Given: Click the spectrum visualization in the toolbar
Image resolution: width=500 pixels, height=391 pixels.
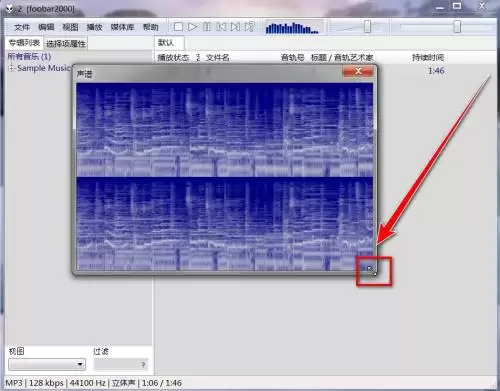Looking at the screenshot, I should coord(294,27).
